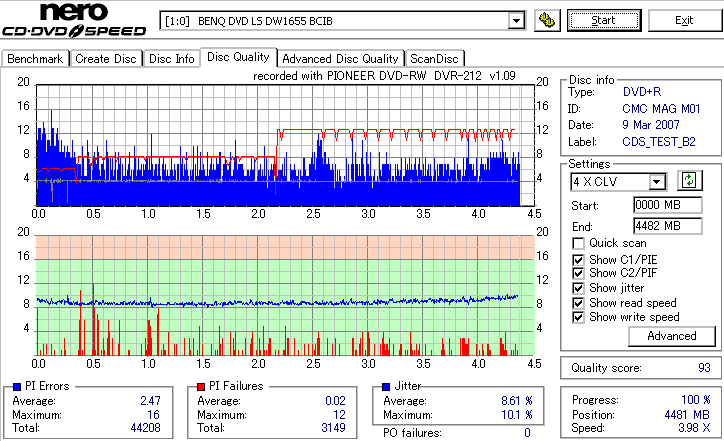Image resolution: width=724 pixels, height=441 pixels.
Task: Click the Start button
Action: 604,21
